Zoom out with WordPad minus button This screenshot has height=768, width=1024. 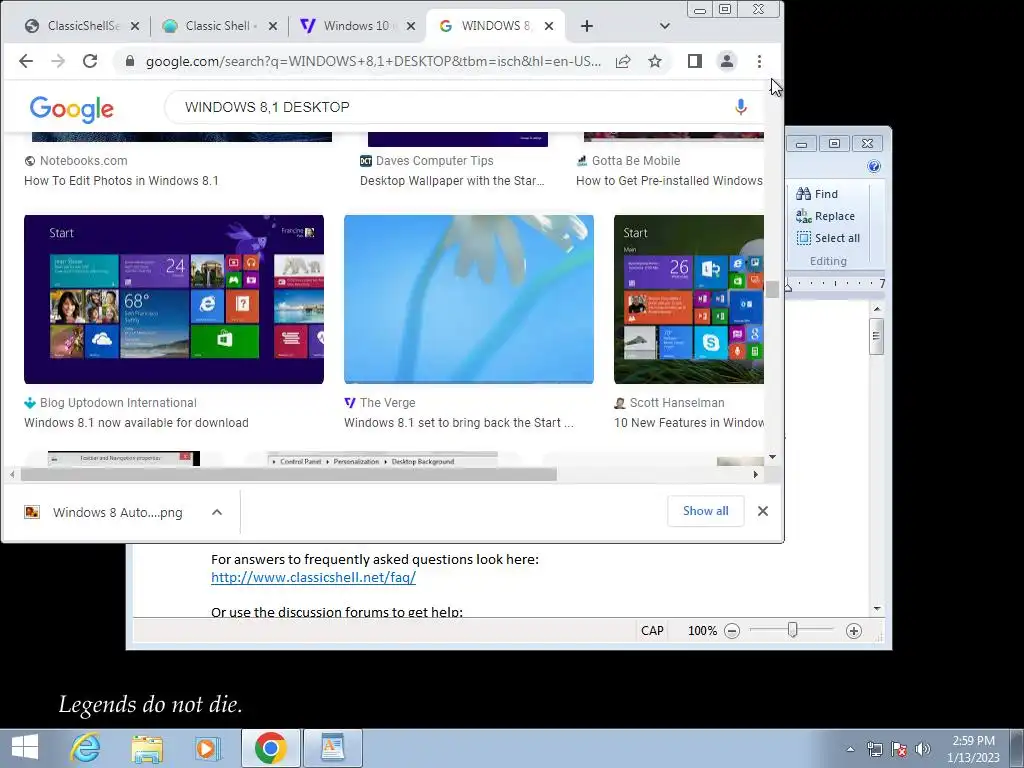pyautogui.click(x=732, y=631)
